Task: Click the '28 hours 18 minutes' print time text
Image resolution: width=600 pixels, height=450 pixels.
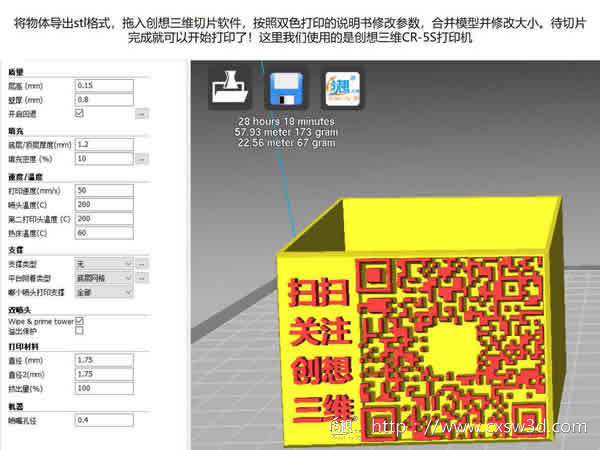Action: [286, 121]
